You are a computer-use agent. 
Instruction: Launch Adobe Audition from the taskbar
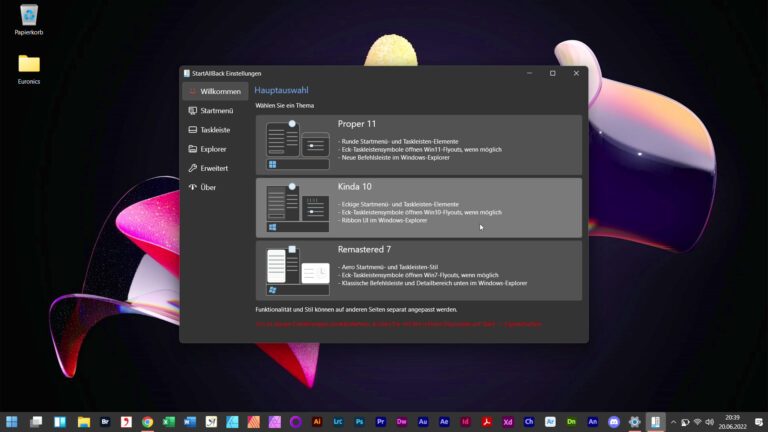click(x=423, y=422)
